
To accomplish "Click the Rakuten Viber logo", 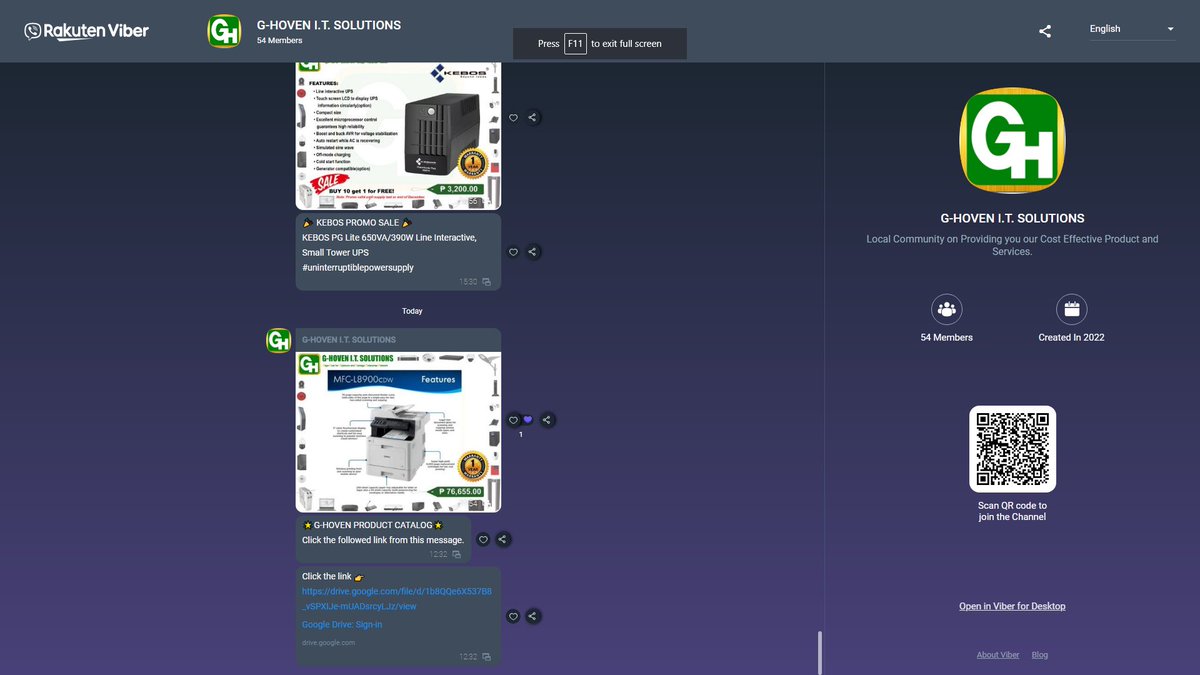I will [87, 31].
